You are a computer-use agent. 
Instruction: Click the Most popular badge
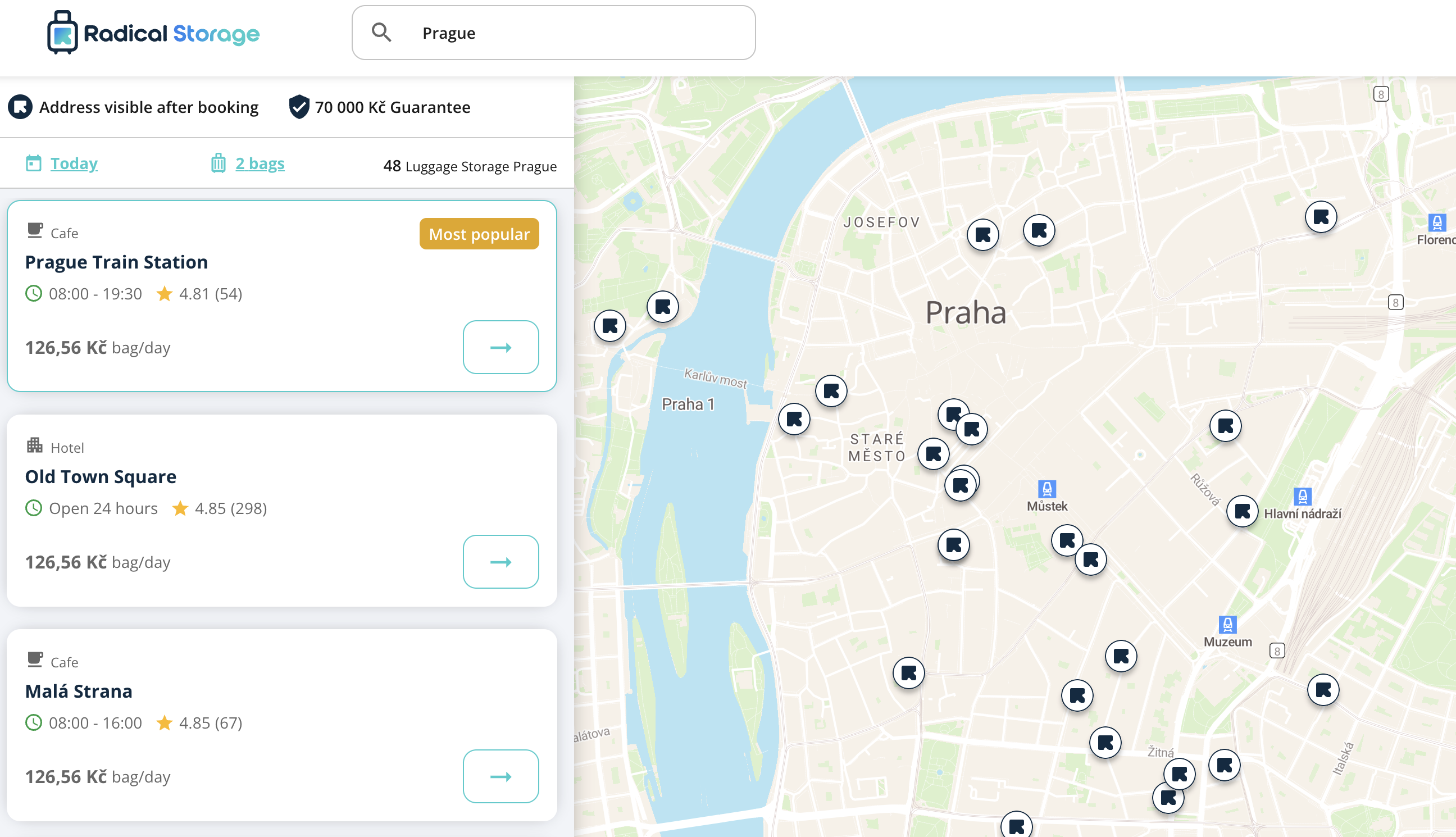[479, 234]
